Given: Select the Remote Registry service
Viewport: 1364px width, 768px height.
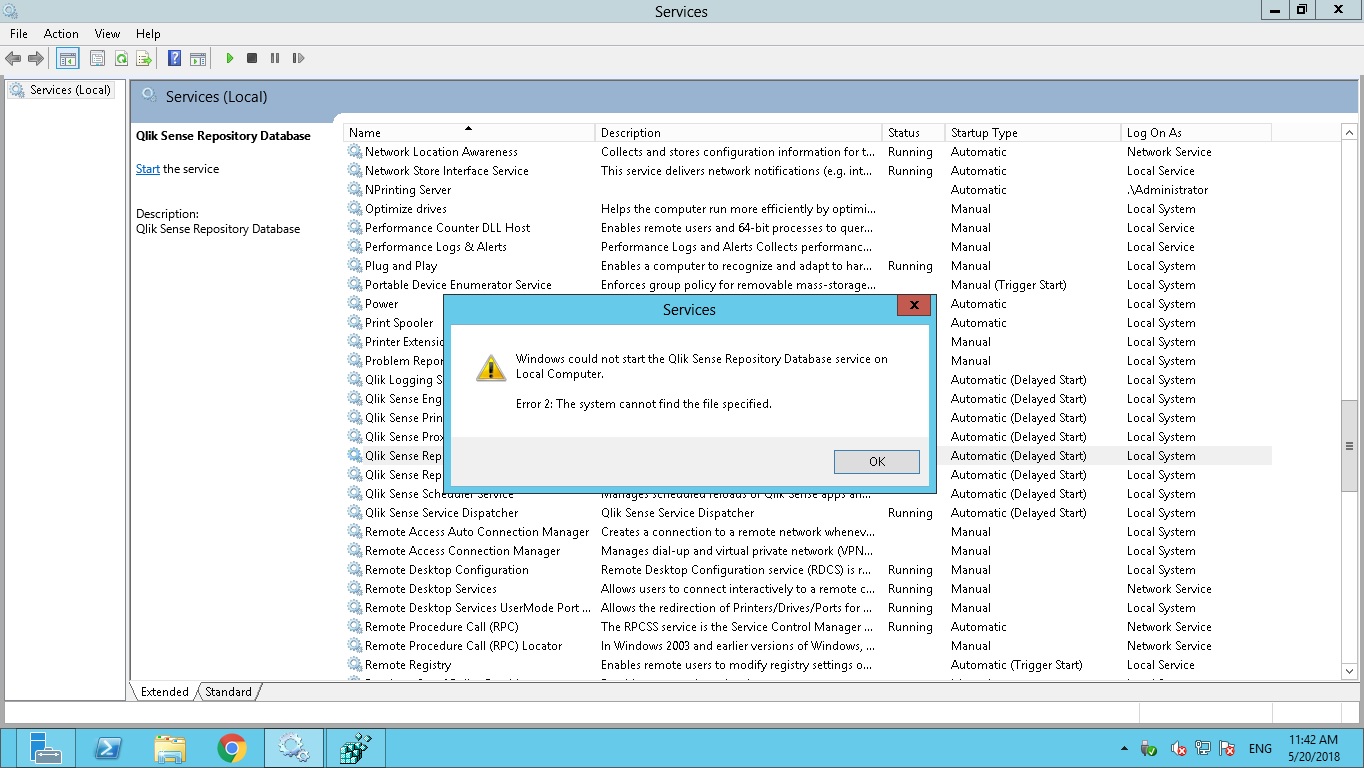Looking at the screenshot, I should (808, 665).
